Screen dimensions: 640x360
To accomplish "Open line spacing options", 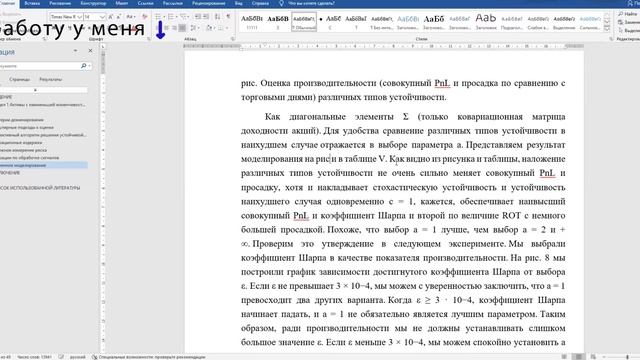I will point(195,28).
